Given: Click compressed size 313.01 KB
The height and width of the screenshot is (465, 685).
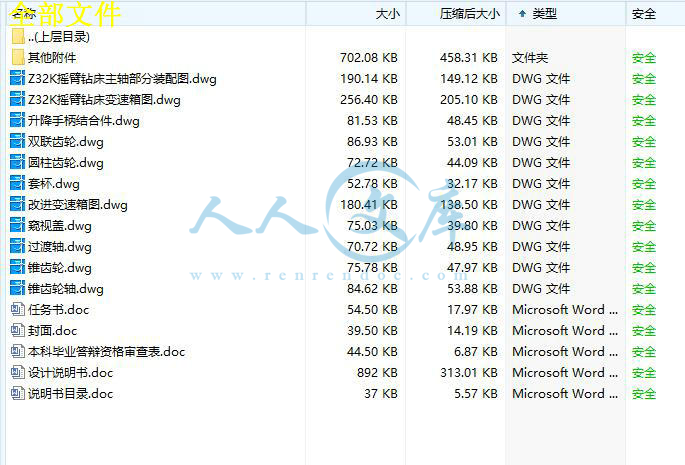Looking at the screenshot, I should (x=469, y=372).
